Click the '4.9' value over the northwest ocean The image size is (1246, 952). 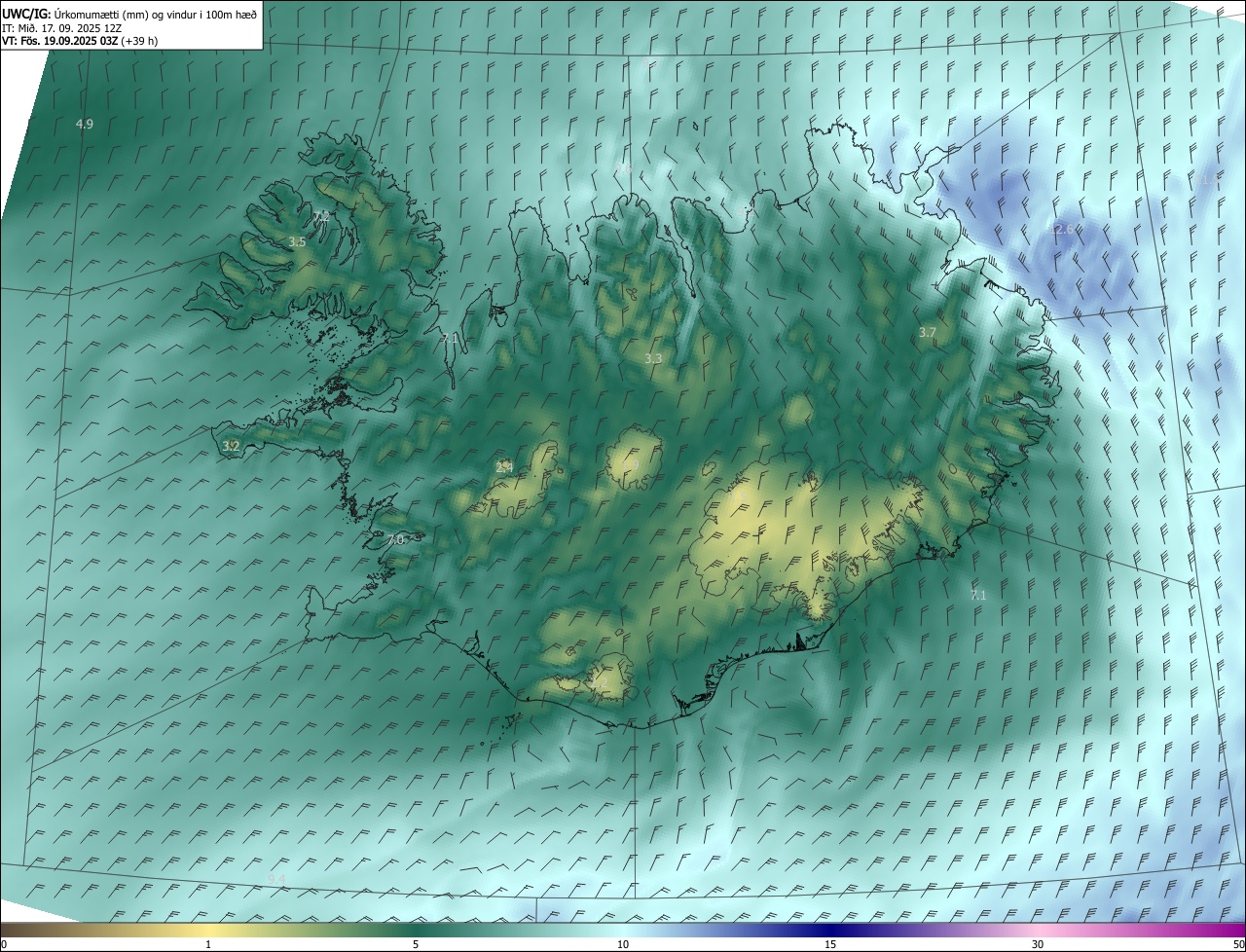pos(85,124)
